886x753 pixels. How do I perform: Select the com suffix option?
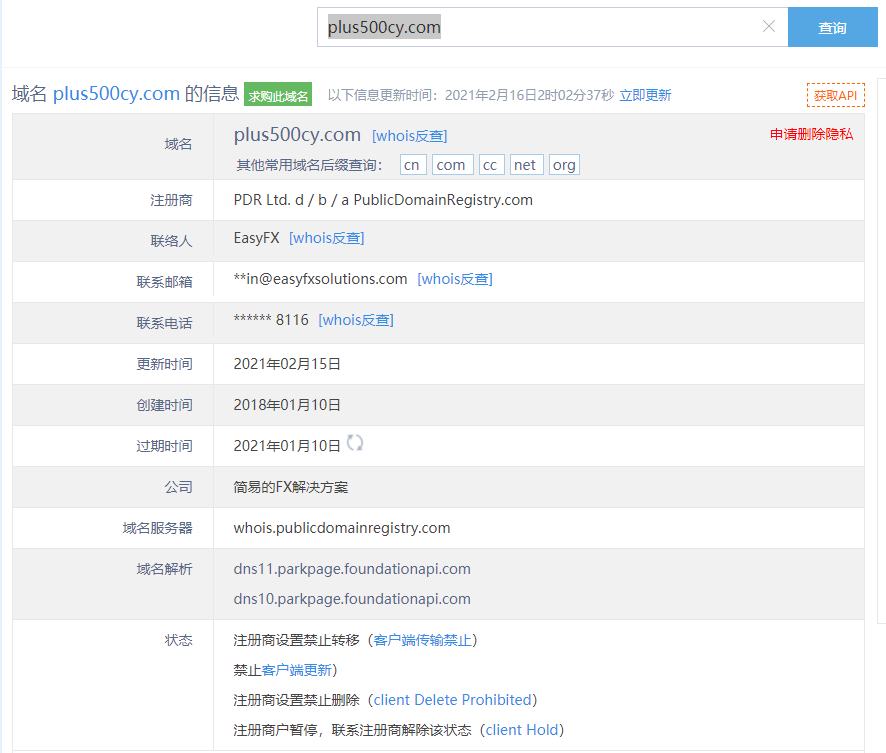(451, 165)
